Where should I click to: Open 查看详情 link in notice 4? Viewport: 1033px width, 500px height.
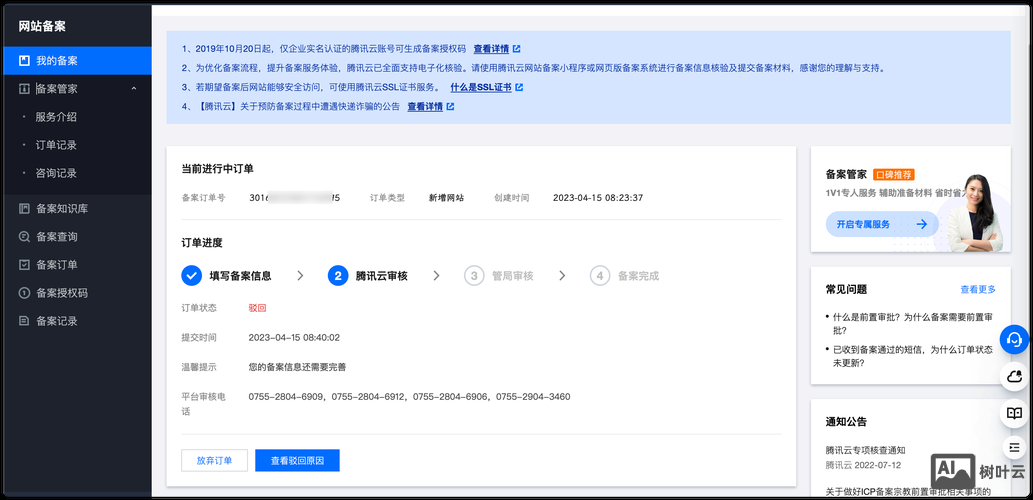(x=425, y=107)
